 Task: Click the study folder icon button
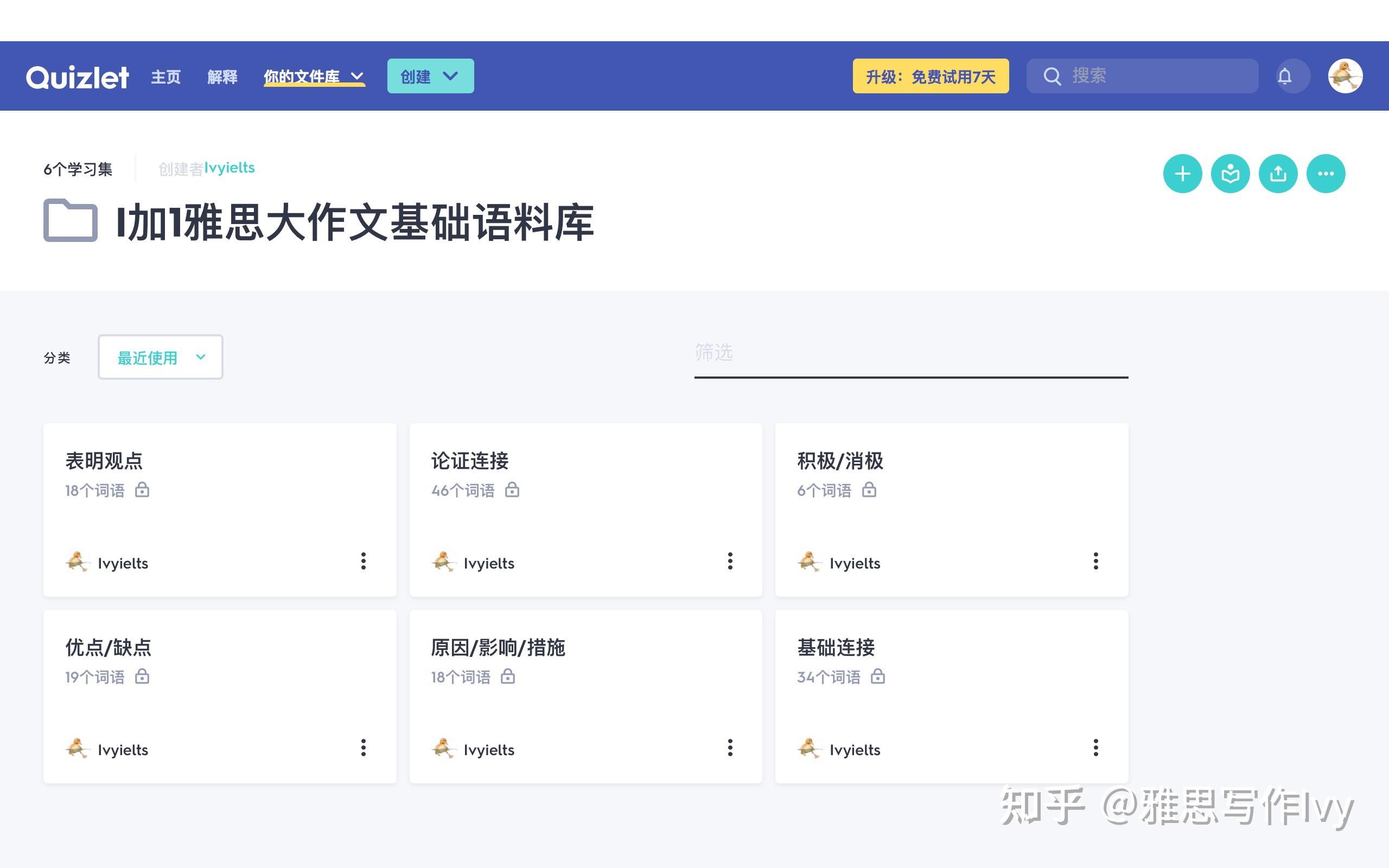[1230, 174]
